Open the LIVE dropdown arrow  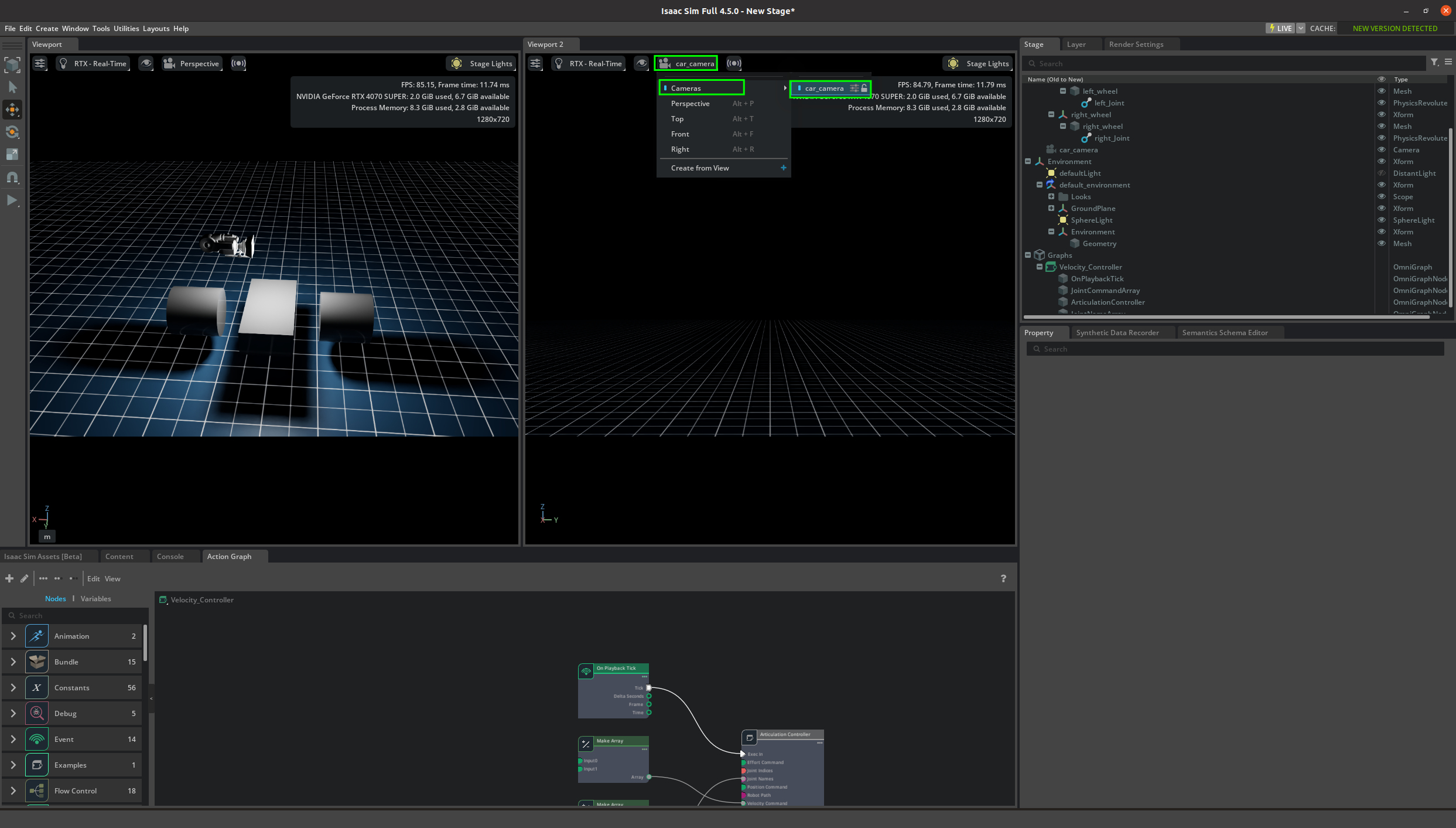pos(1301,28)
